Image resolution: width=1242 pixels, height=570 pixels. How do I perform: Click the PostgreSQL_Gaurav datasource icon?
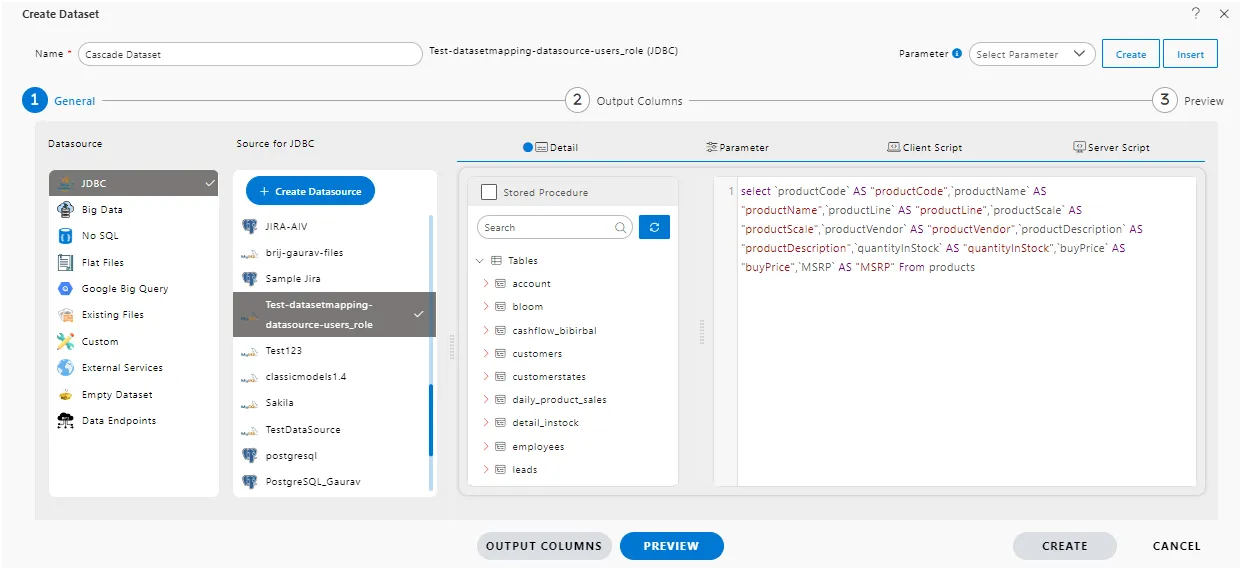[250, 481]
